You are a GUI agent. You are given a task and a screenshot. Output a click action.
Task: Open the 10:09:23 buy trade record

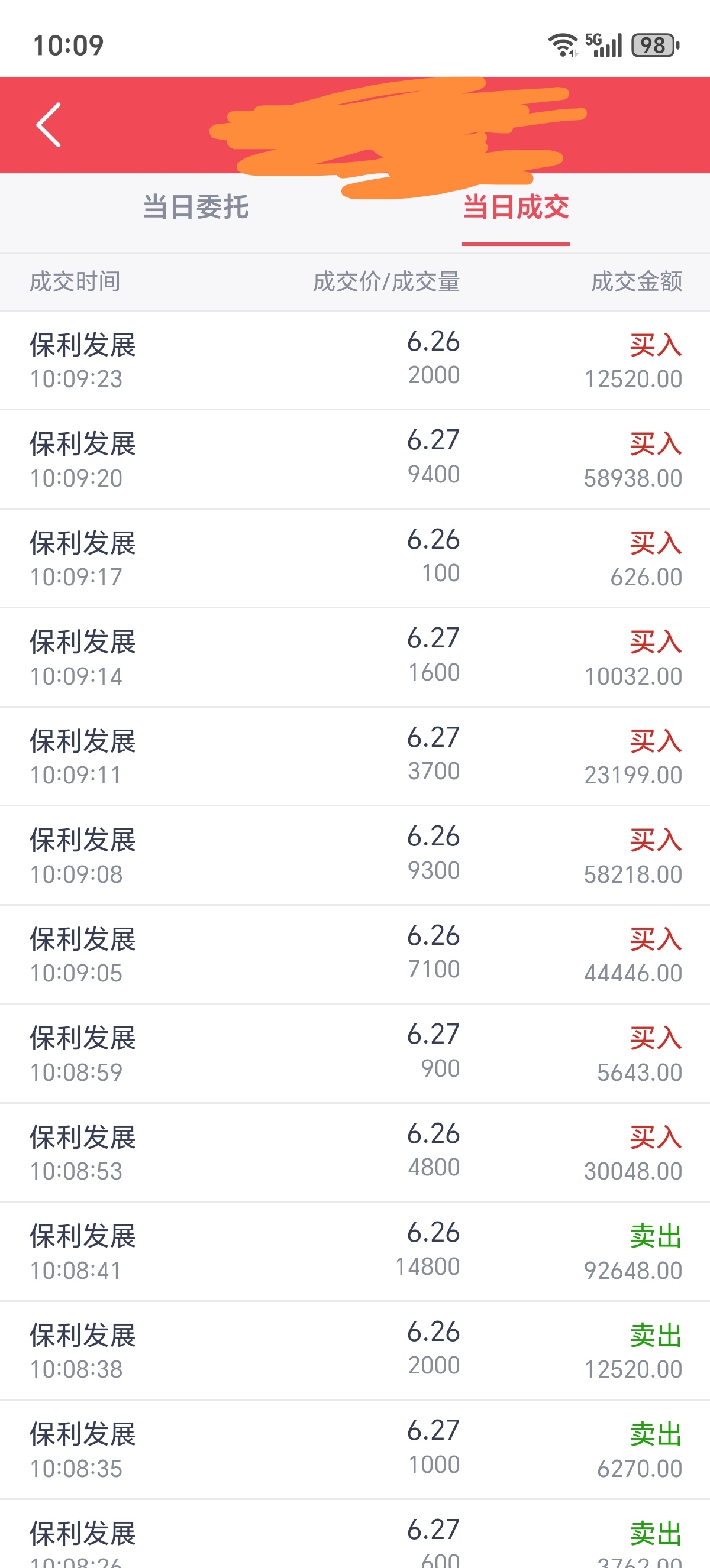[355, 360]
